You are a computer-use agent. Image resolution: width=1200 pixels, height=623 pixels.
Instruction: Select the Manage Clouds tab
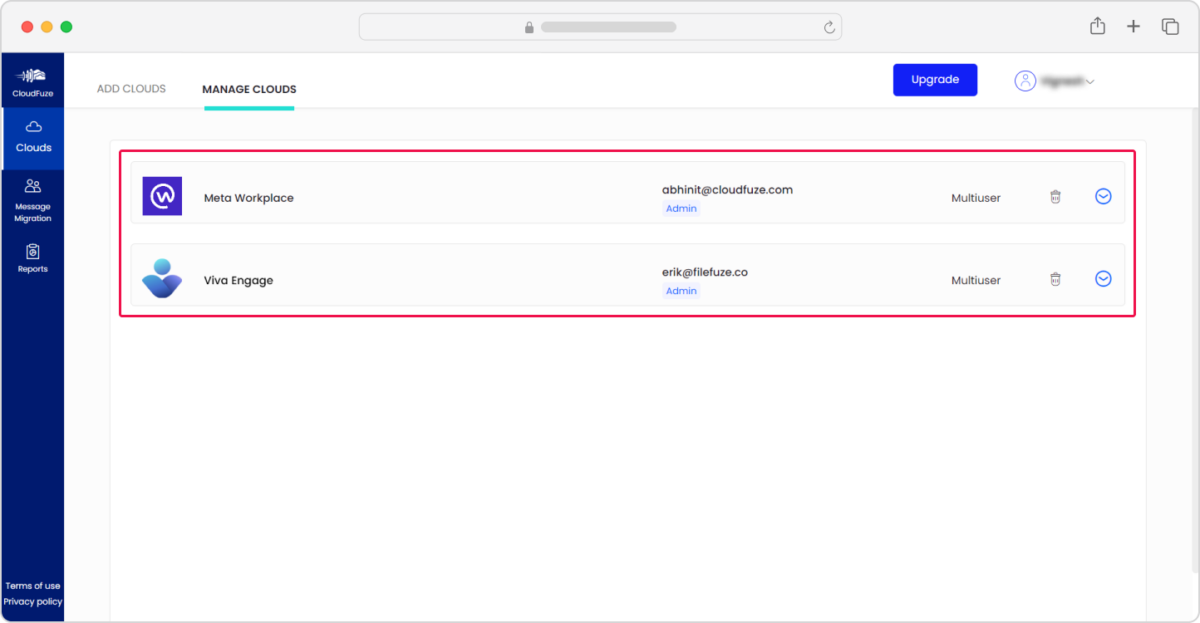point(249,89)
